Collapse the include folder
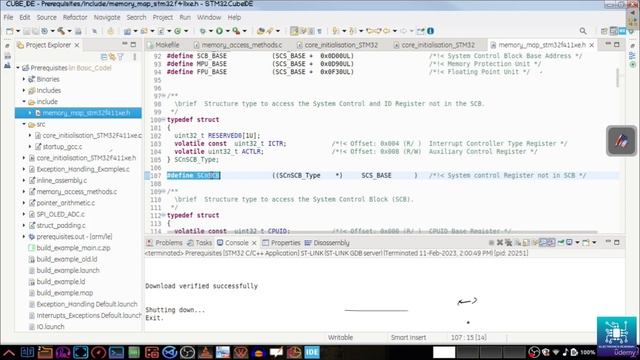 click(x=24, y=102)
